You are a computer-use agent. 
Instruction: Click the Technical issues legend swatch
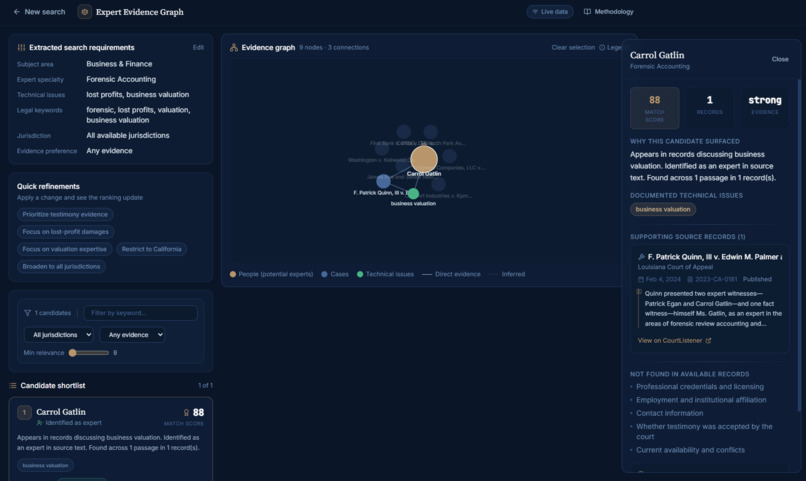(x=360, y=274)
